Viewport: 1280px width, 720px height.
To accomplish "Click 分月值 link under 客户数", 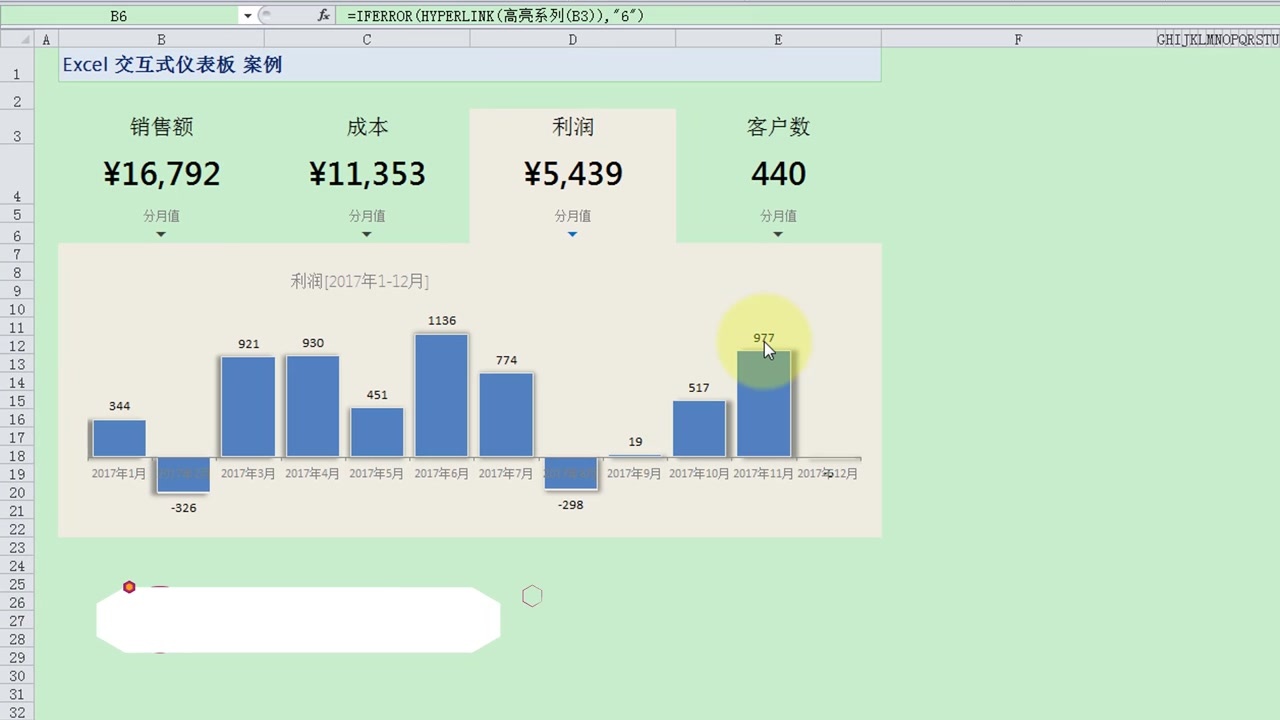I will coord(778,216).
